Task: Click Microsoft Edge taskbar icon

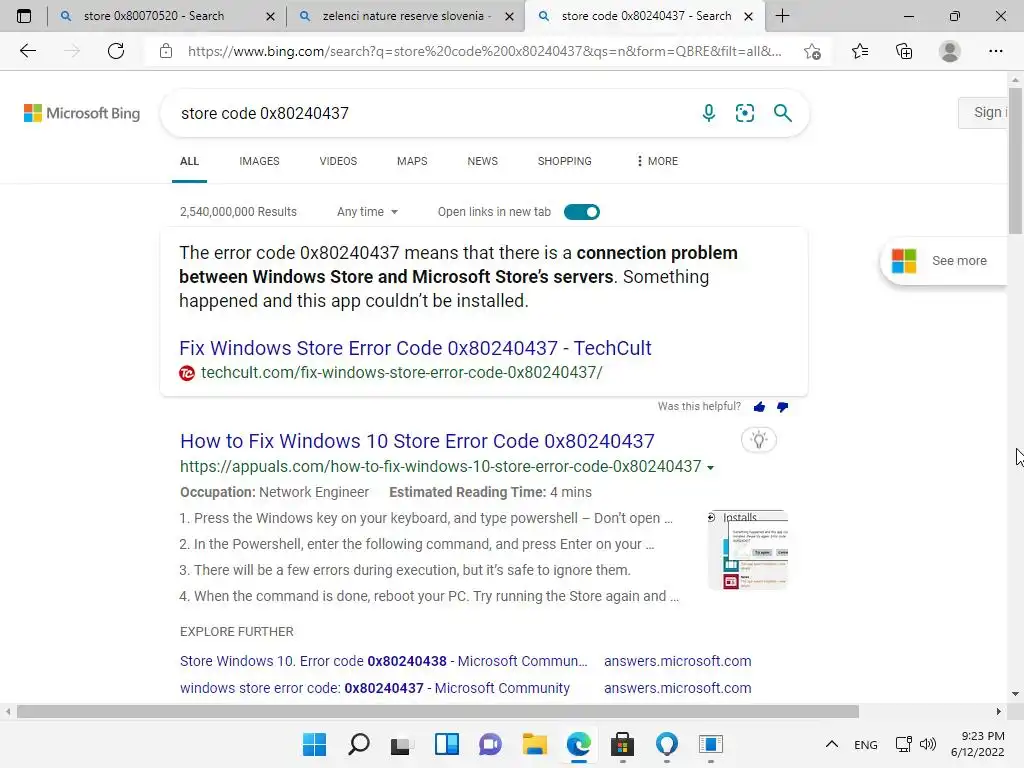Action: [x=579, y=744]
